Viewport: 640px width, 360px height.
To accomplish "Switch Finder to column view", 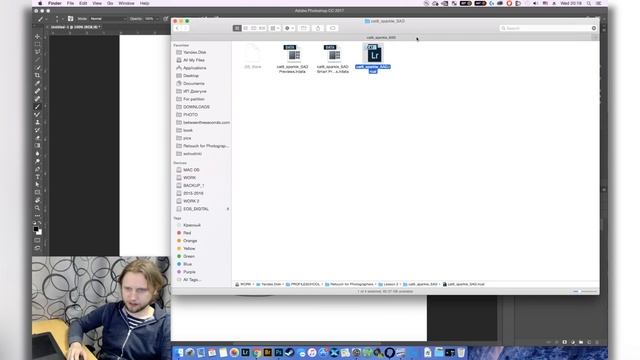I will 253,28.
